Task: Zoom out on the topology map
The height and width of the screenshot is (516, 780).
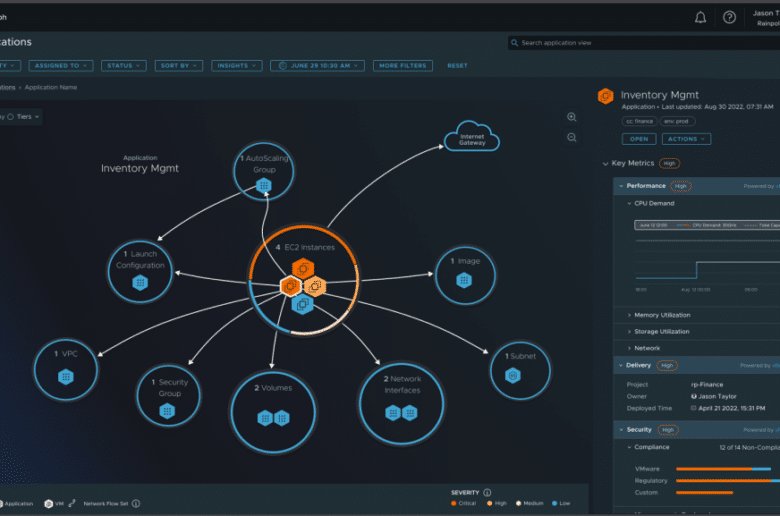Action: pyautogui.click(x=572, y=137)
